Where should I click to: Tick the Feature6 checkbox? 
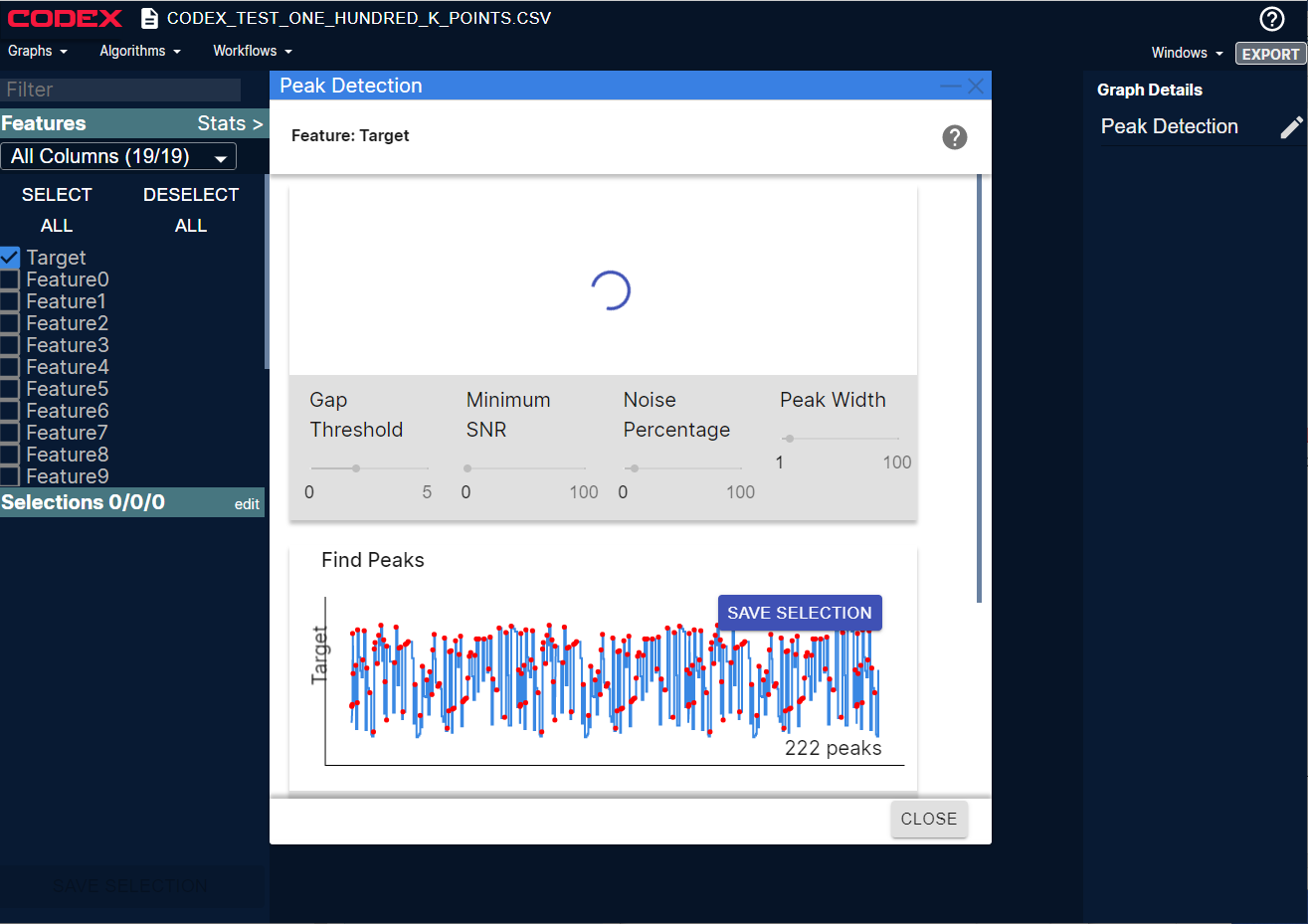click(10, 411)
